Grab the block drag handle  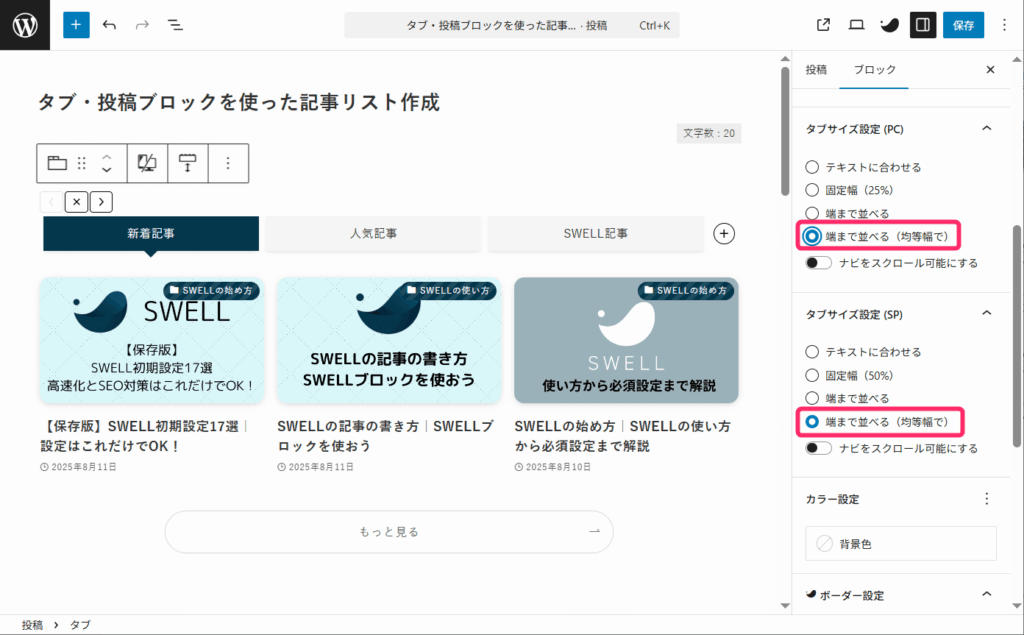(x=82, y=163)
